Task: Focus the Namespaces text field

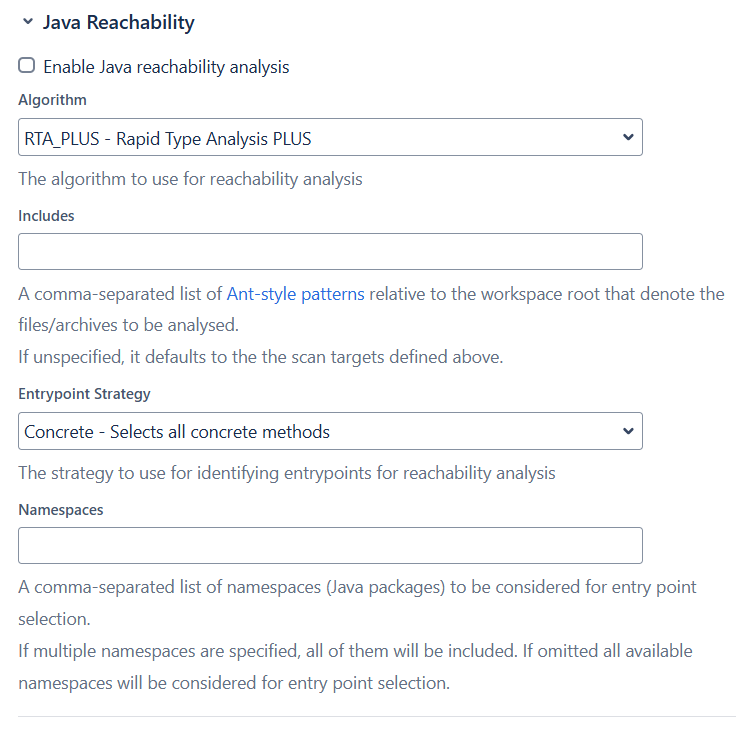Action: click(330, 546)
